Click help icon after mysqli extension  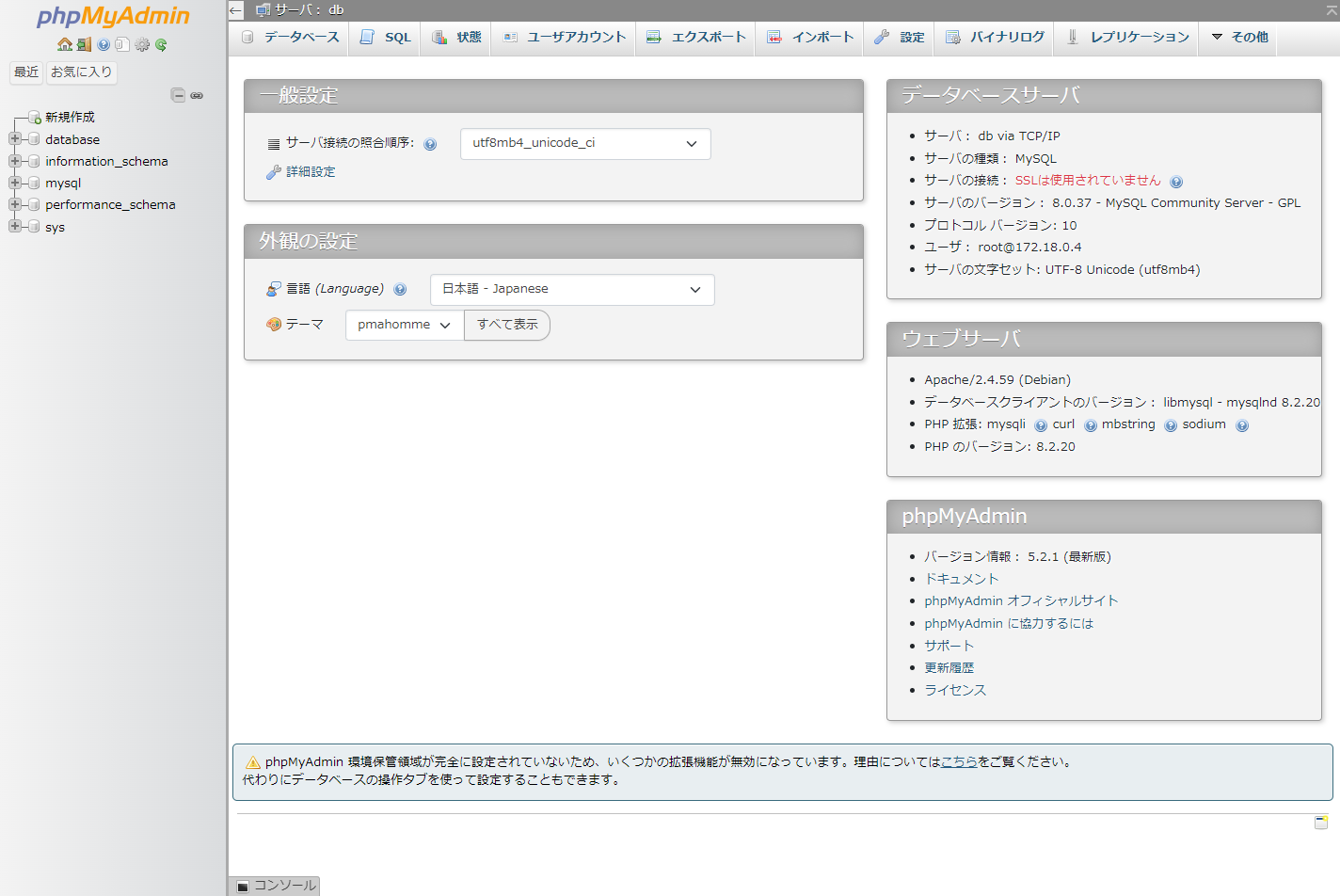(x=1041, y=425)
